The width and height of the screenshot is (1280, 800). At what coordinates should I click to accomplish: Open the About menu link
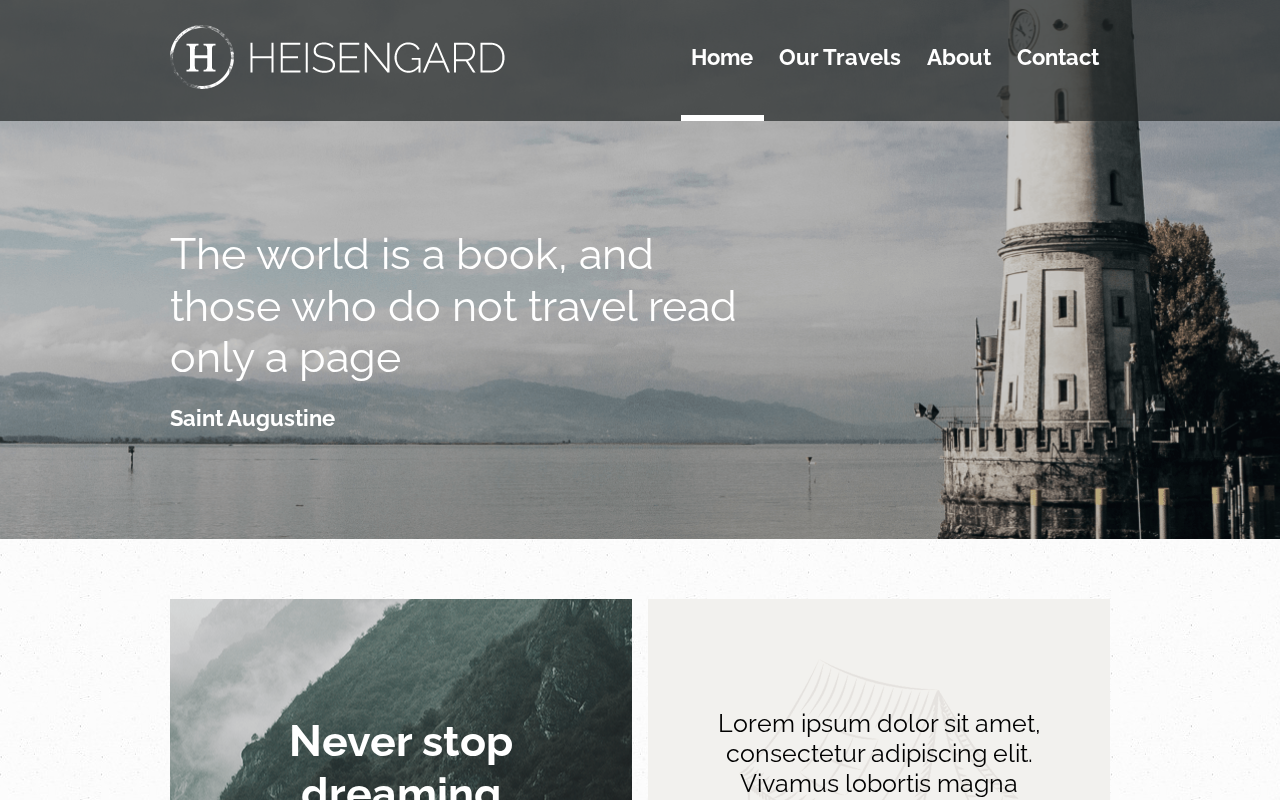click(958, 57)
